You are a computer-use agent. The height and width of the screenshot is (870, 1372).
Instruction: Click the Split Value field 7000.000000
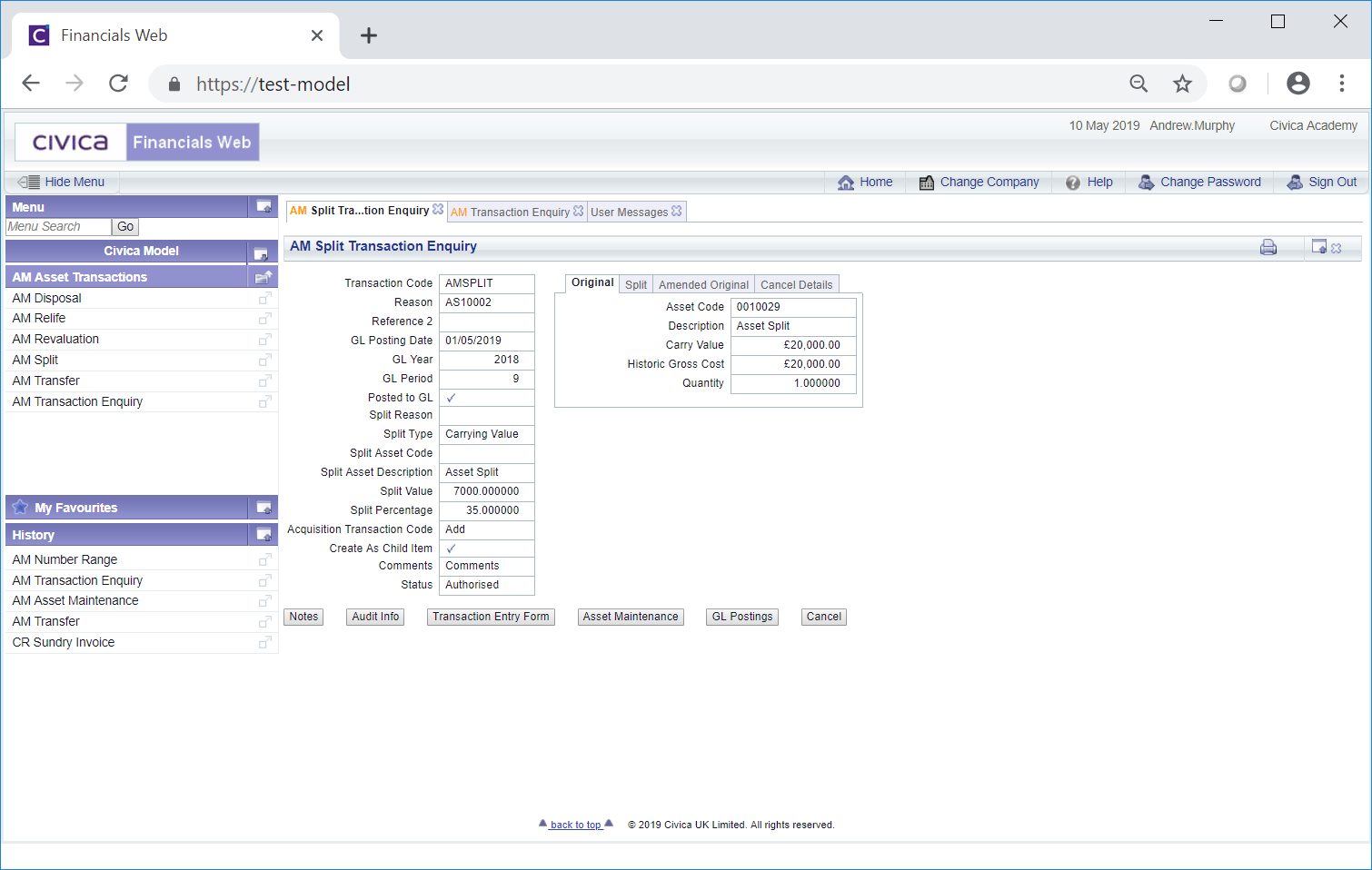[487, 491]
